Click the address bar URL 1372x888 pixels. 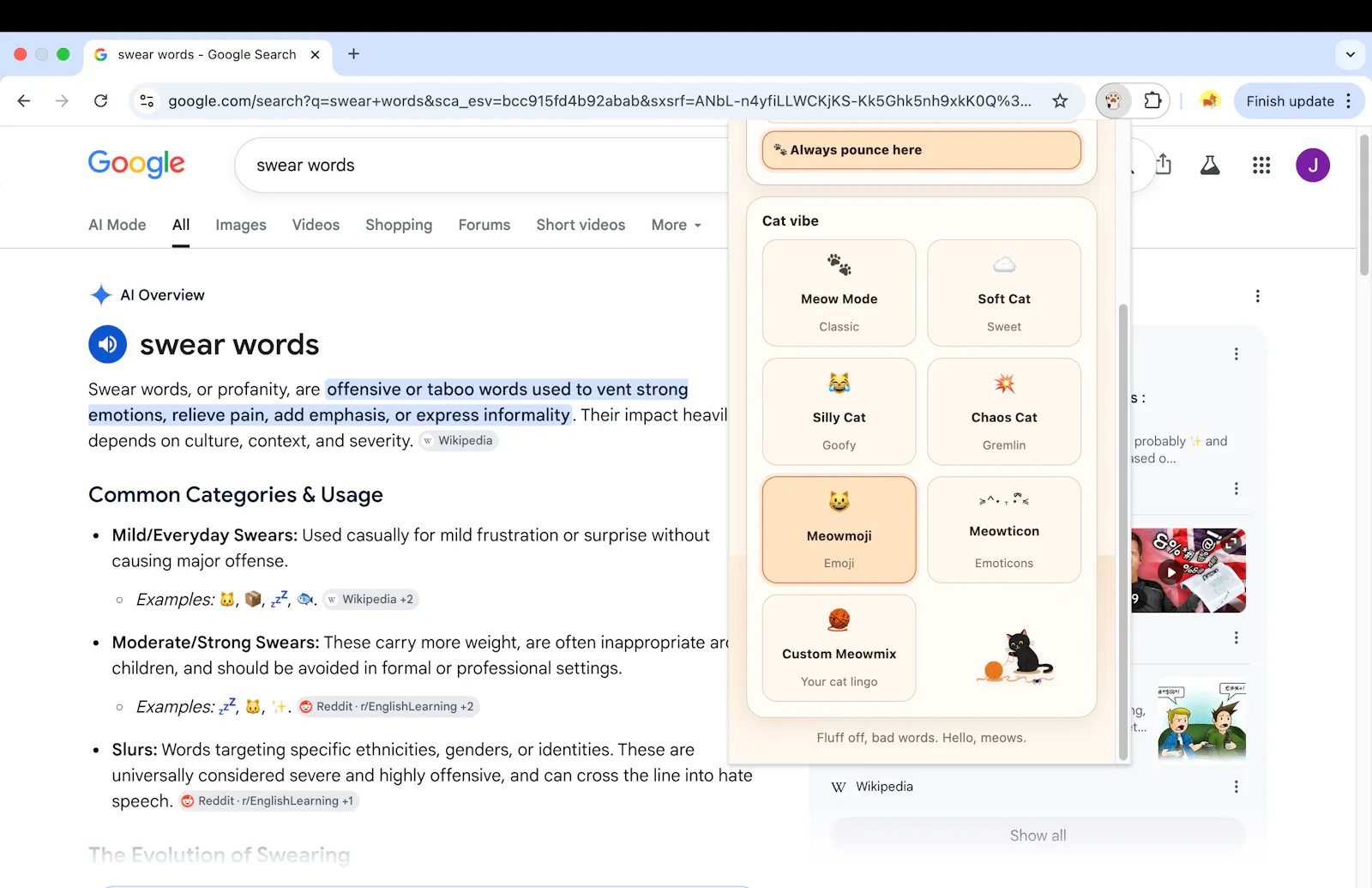tap(599, 101)
